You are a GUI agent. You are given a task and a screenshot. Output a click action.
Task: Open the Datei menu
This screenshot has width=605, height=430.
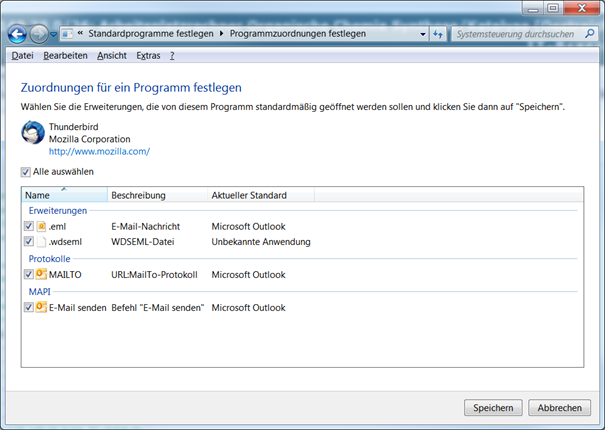click(x=22, y=55)
